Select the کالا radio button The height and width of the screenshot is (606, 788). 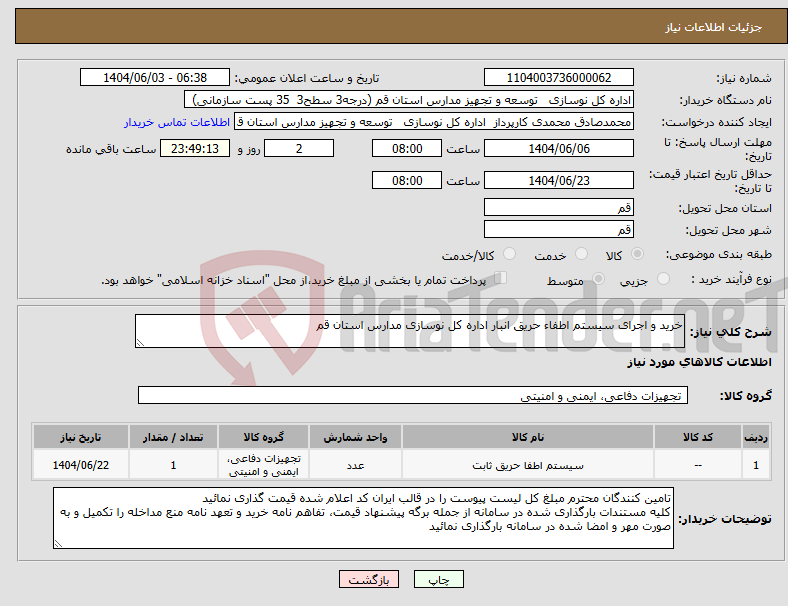click(x=637, y=254)
